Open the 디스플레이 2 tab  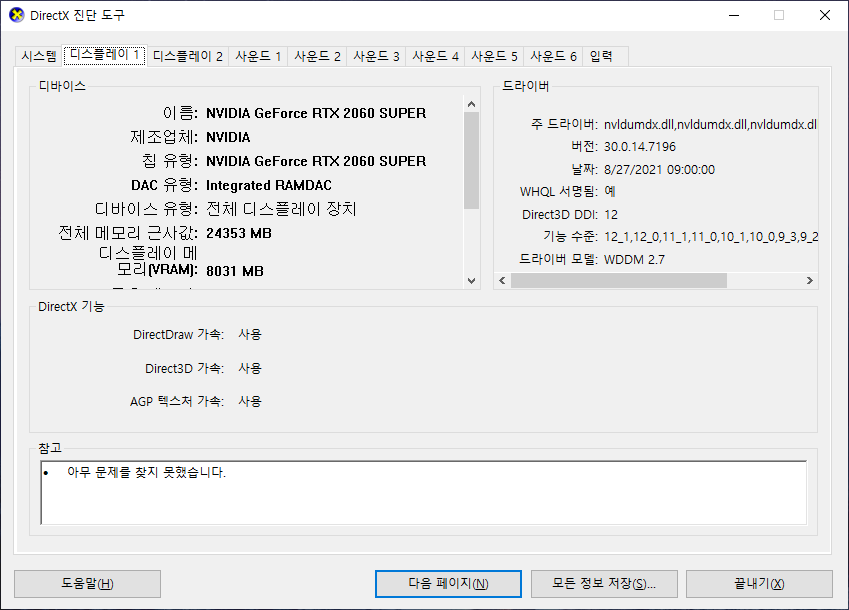pos(188,56)
